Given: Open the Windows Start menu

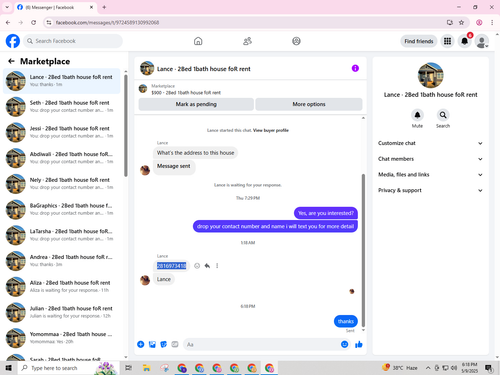Looking at the screenshot, I should [x=8, y=368].
